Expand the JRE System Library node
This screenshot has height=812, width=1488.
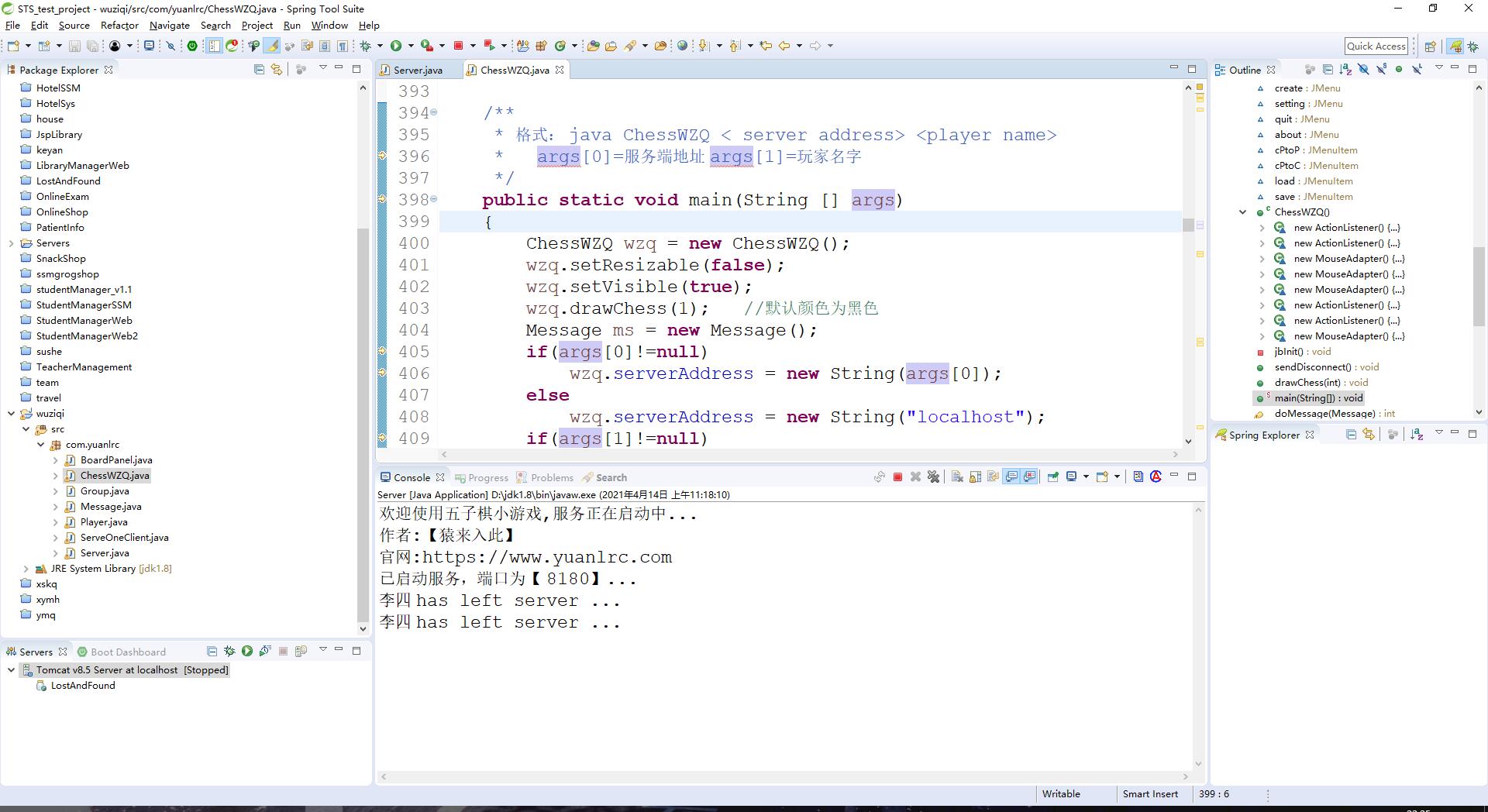26,569
